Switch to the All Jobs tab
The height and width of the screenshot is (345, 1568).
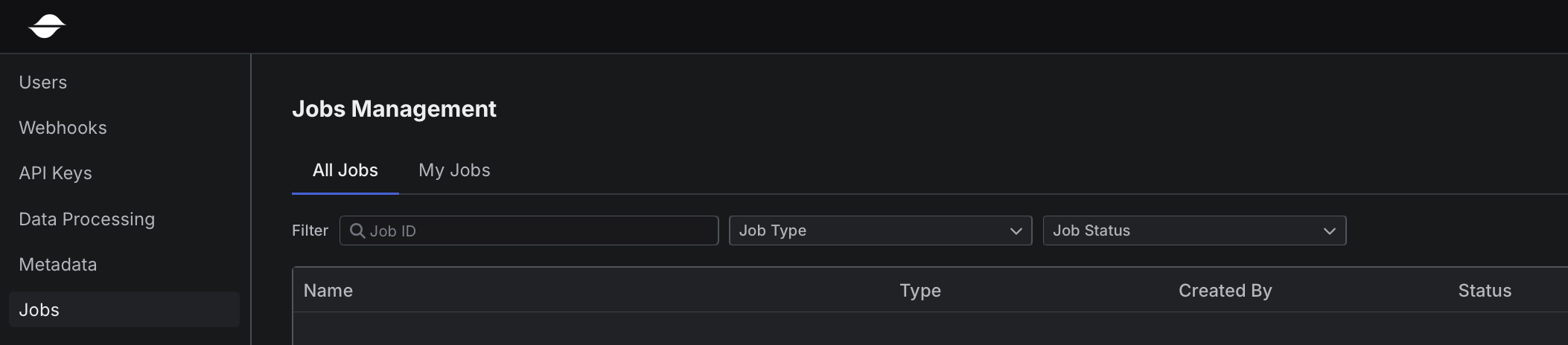click(345, 170)
